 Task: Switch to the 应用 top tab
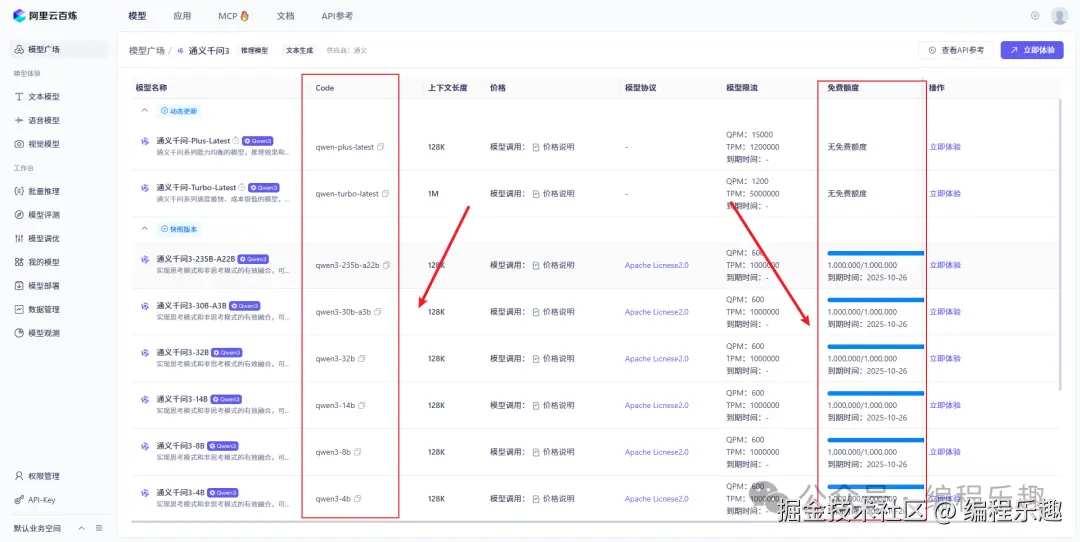182,16
